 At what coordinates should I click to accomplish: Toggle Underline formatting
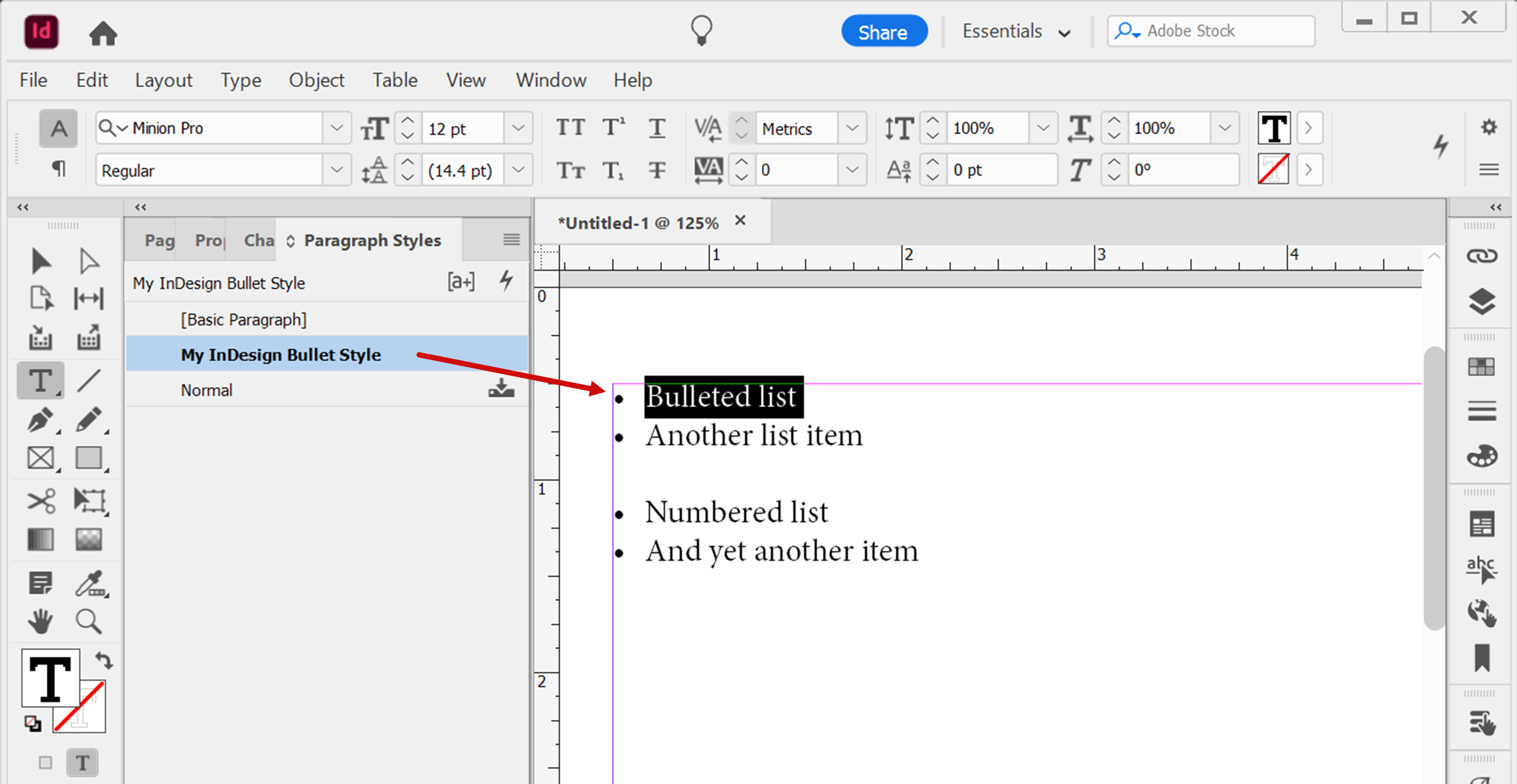(x=656, y=127)
